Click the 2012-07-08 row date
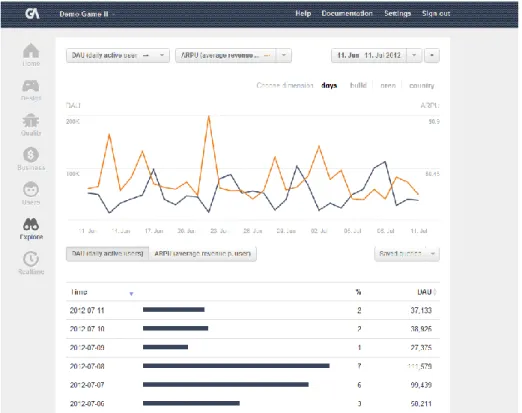The height and width of the screenshot is (413, 522). (x=87, y=366)
